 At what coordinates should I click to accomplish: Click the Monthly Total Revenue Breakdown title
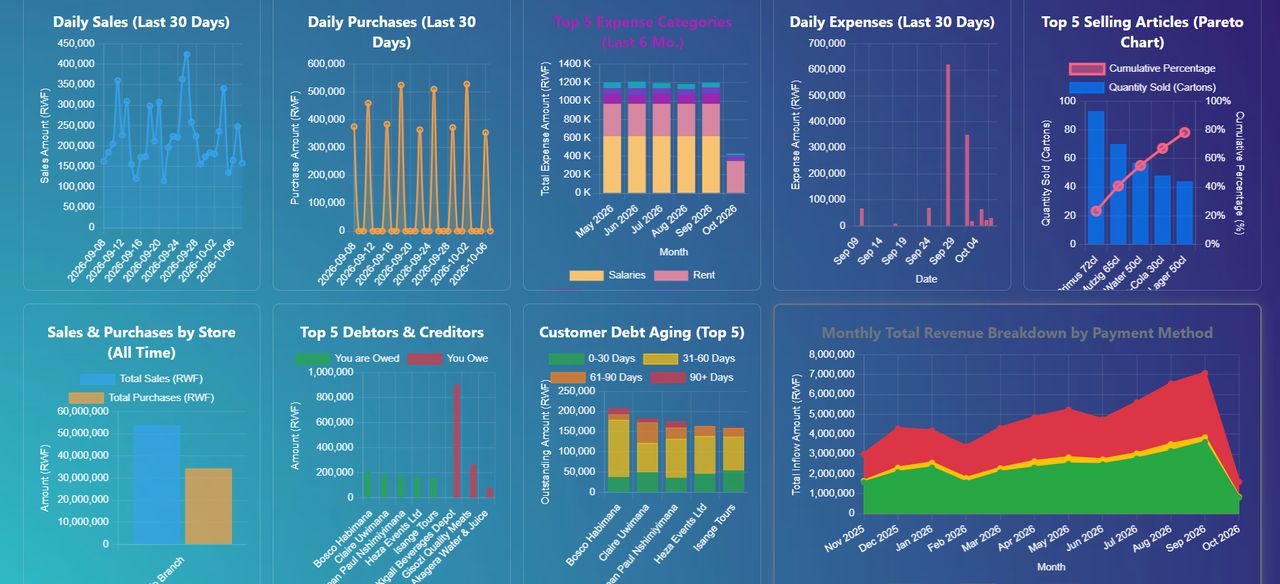pos(1017,333)
